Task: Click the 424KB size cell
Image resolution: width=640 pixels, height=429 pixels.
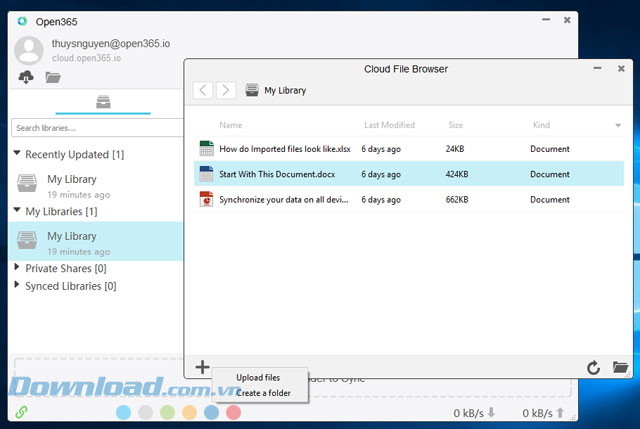Action: click(457, 174)
